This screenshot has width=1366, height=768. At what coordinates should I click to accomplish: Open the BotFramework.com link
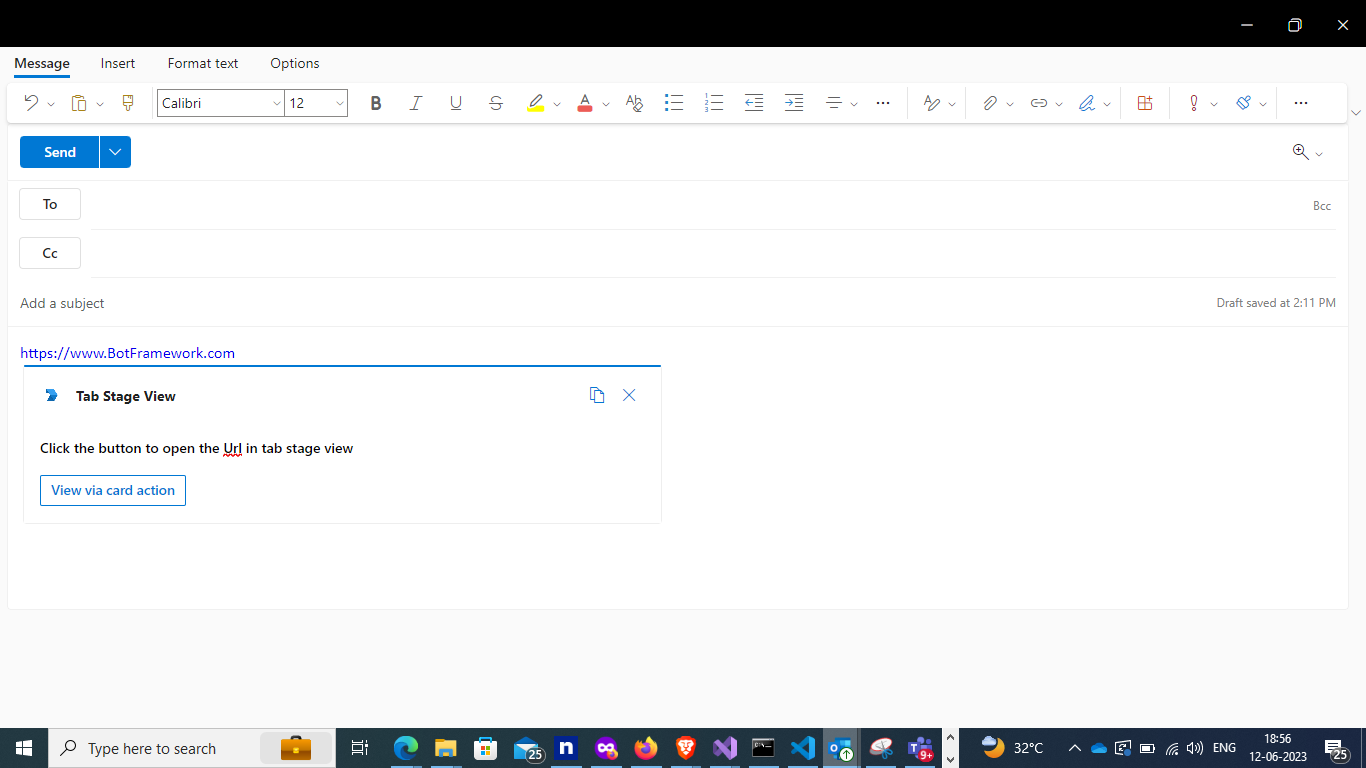[x=128, y=353]
